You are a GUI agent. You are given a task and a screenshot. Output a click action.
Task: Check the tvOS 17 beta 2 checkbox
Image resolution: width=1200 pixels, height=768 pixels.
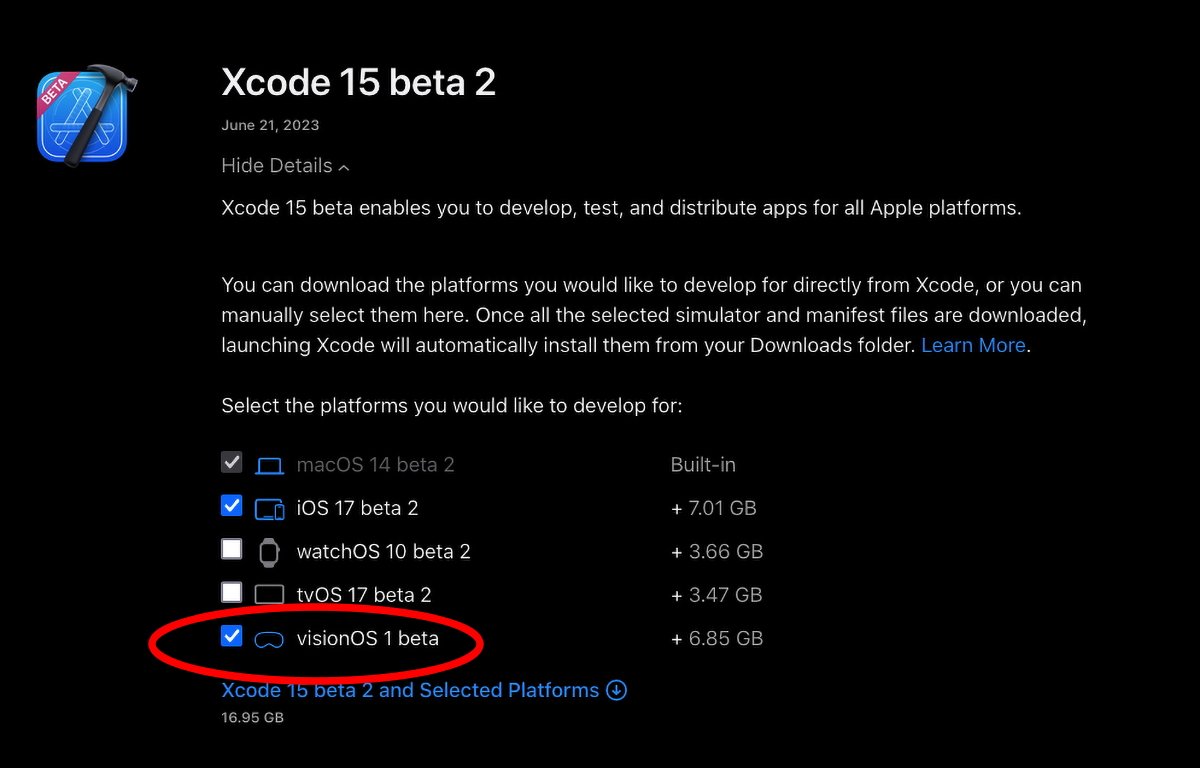[x=232, y=592]
